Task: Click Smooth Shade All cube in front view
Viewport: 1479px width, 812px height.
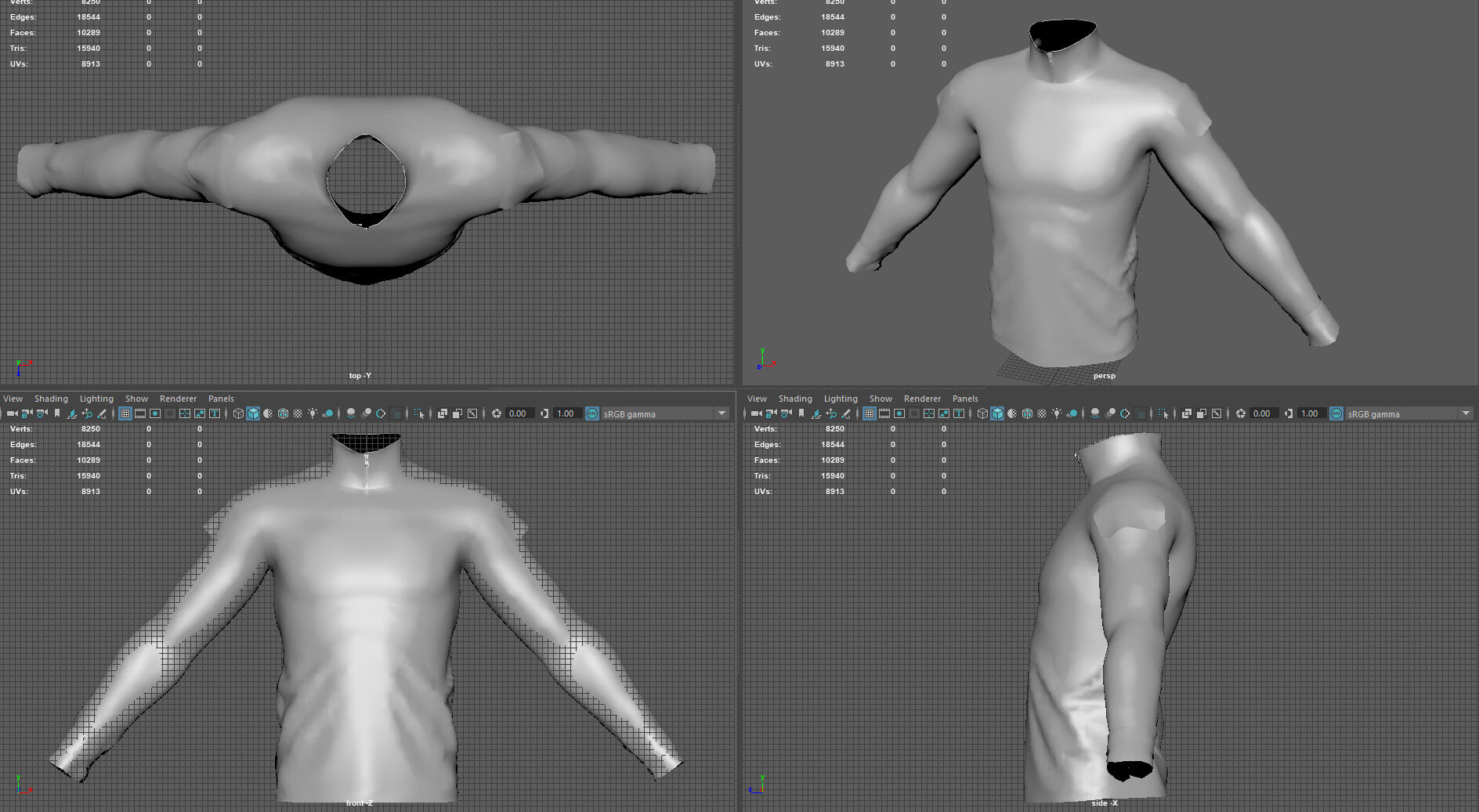Action: click(253, 413)
